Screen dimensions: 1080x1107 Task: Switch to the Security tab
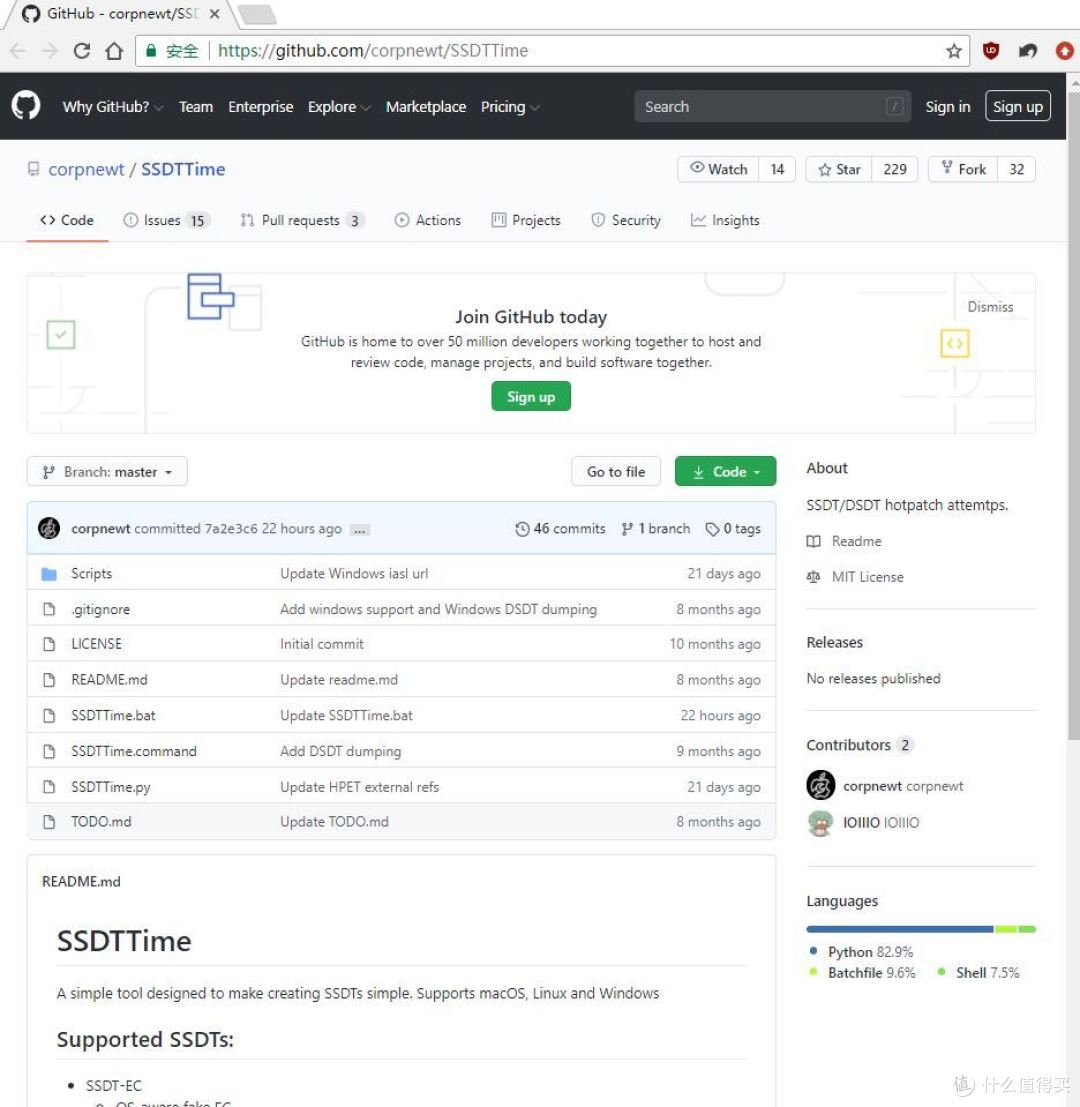[625, 220]
